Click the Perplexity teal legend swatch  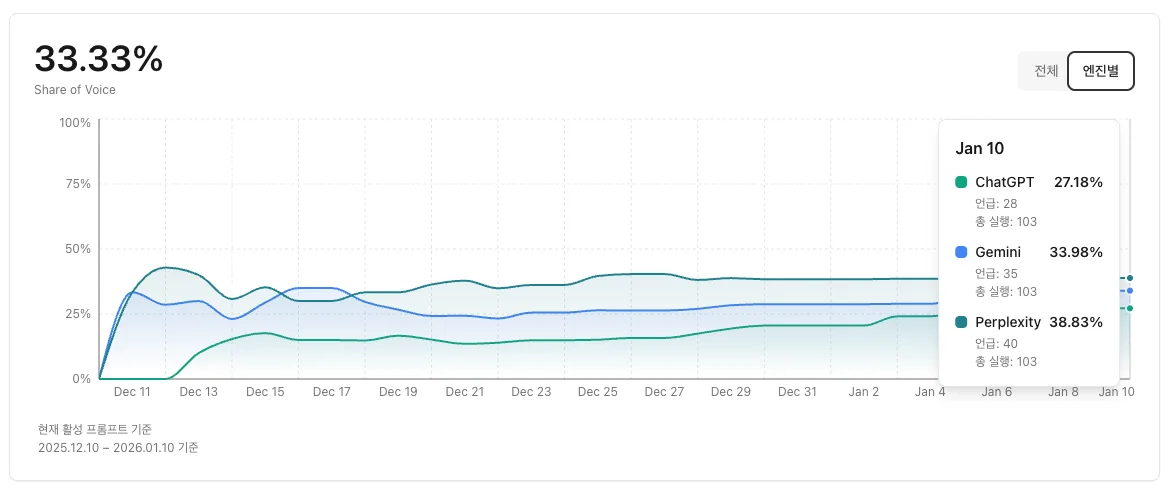coord(962,322)
